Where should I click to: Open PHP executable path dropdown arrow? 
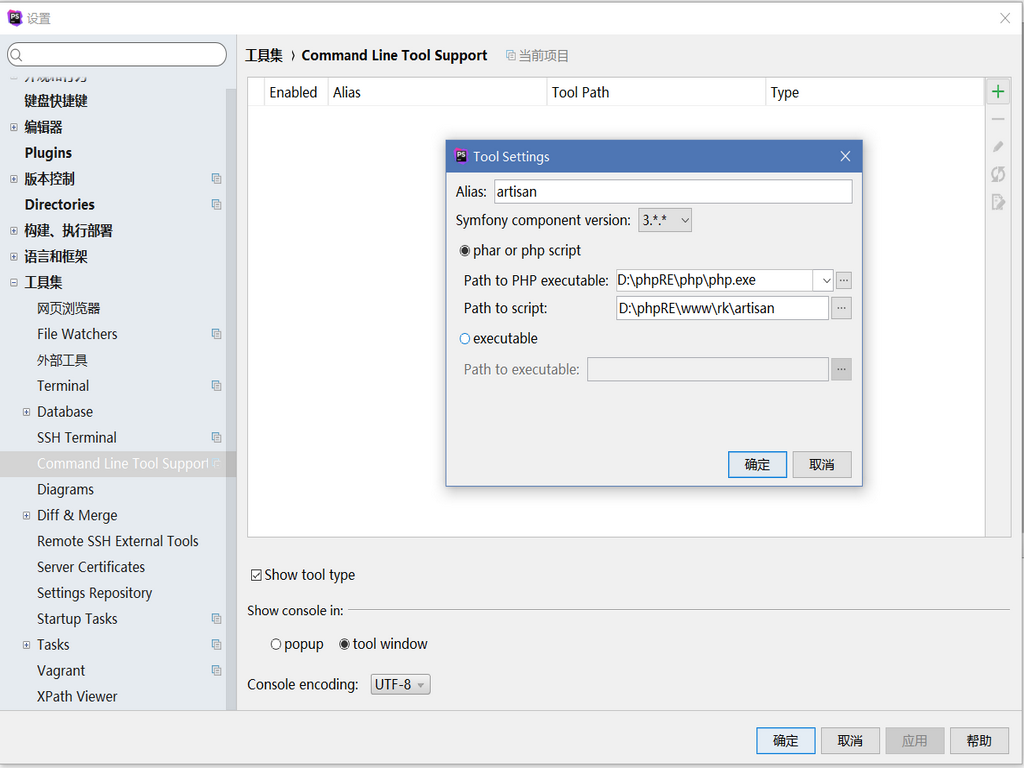(825, 280)
